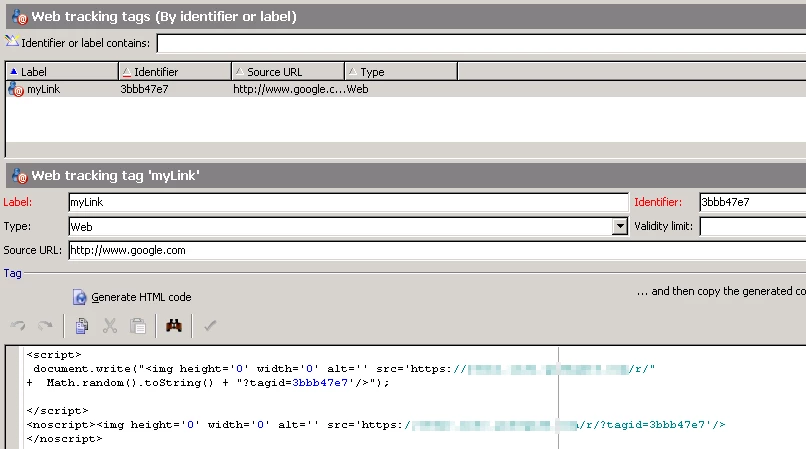Click the Undo toolbar icon
The height and width of the screenshot is (449, 806).
18,326
